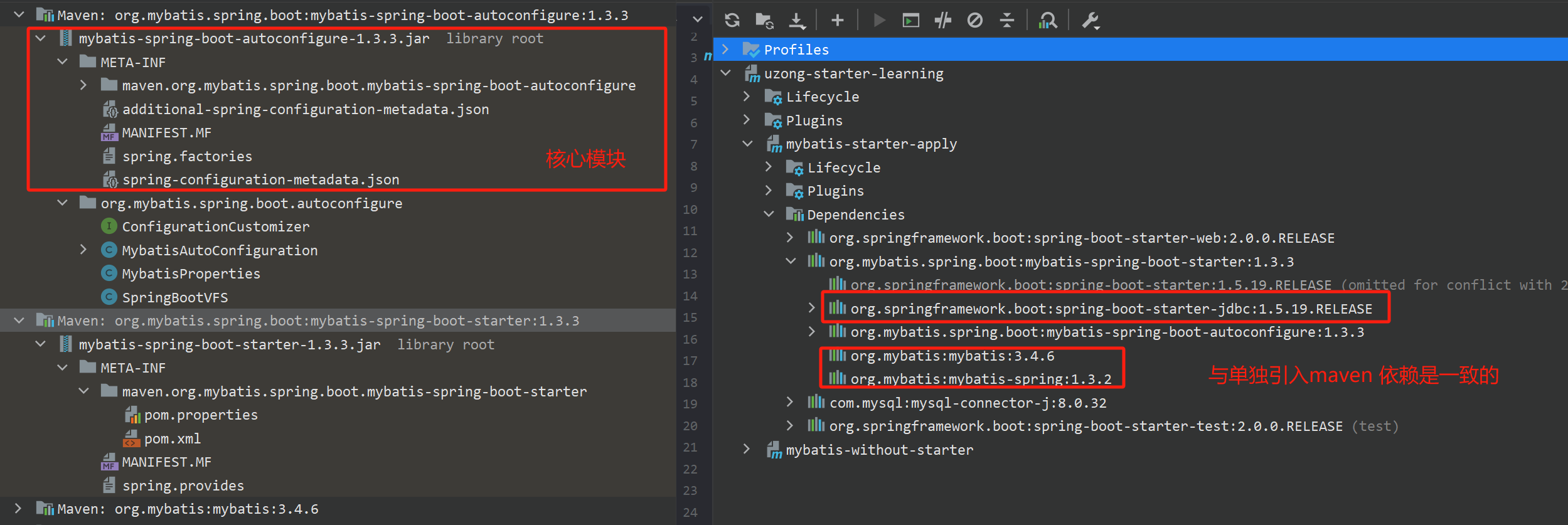Open SpringBootVFS class
1568x525 pixels.
click(x=175, y=297)
